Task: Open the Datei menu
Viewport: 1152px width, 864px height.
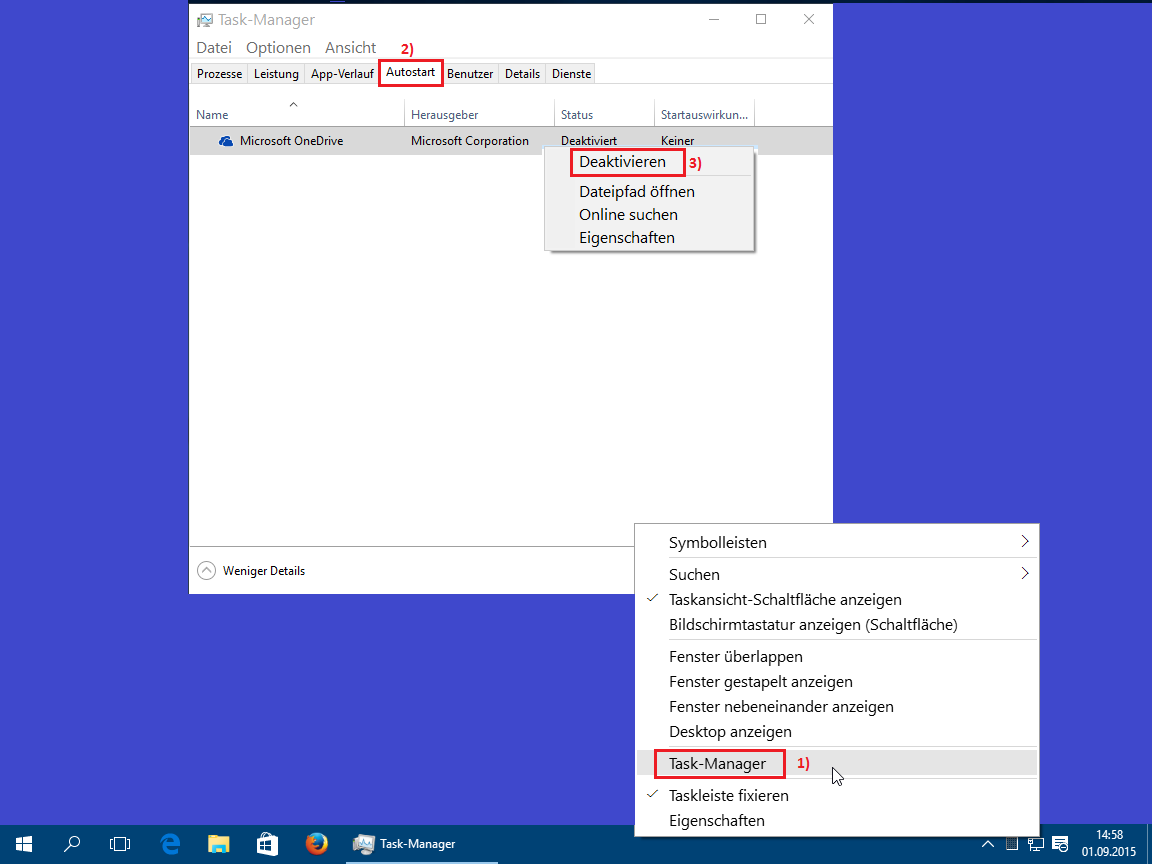Action: 214,48
